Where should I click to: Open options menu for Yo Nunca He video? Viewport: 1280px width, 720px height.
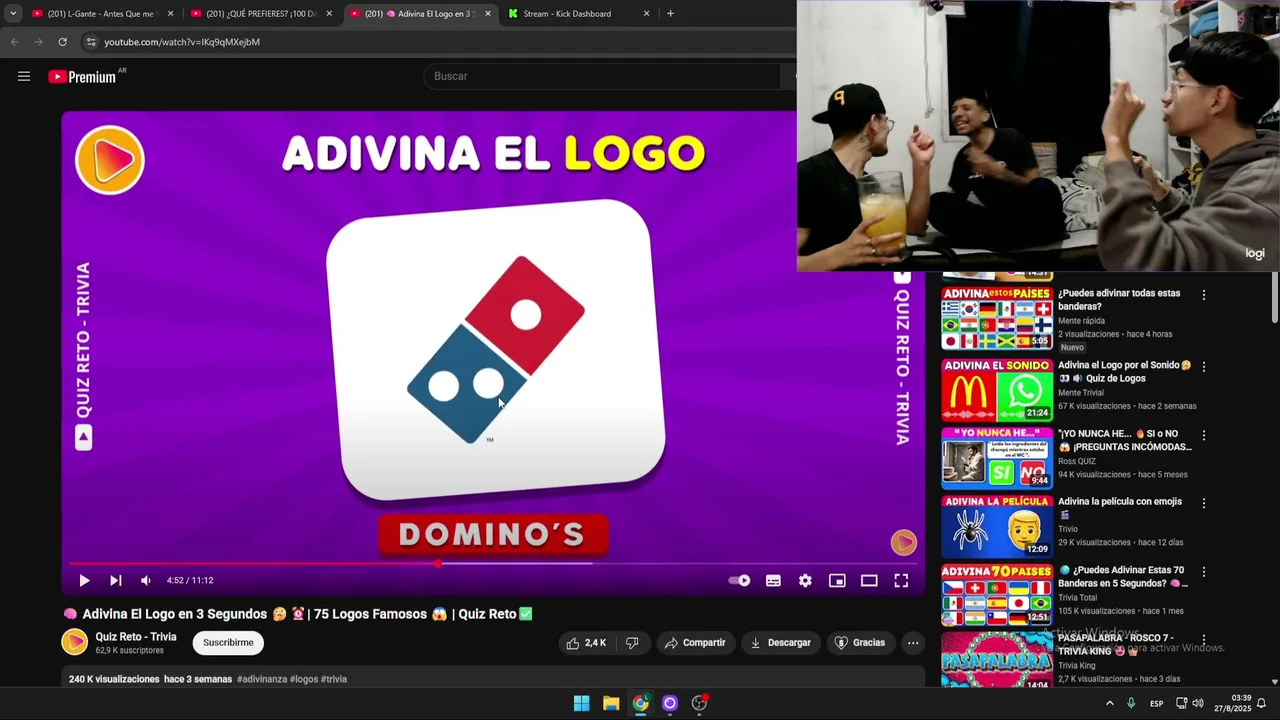(x=1204, y=436)
